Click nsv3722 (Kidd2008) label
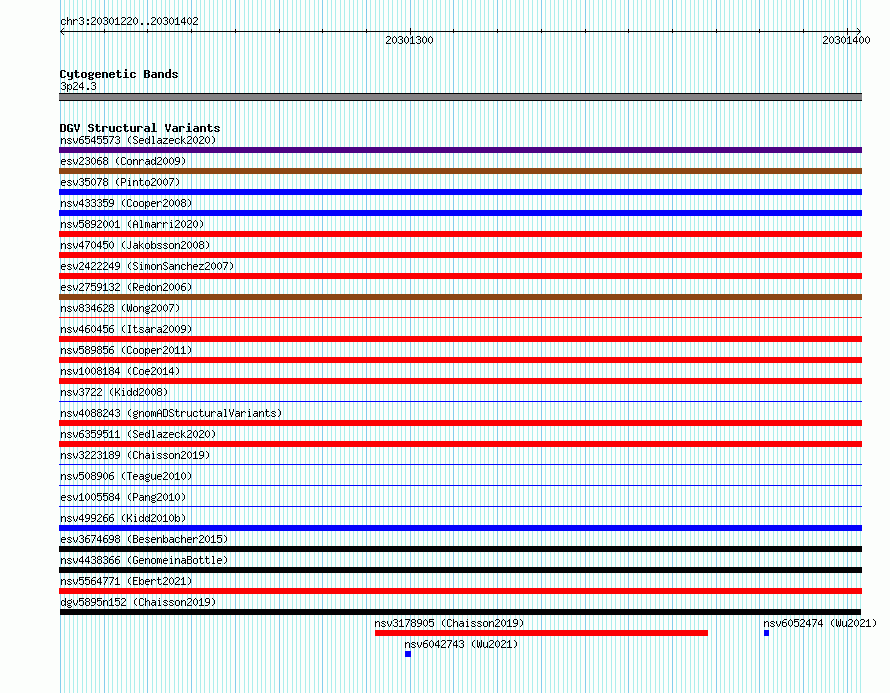 [114, 392]
